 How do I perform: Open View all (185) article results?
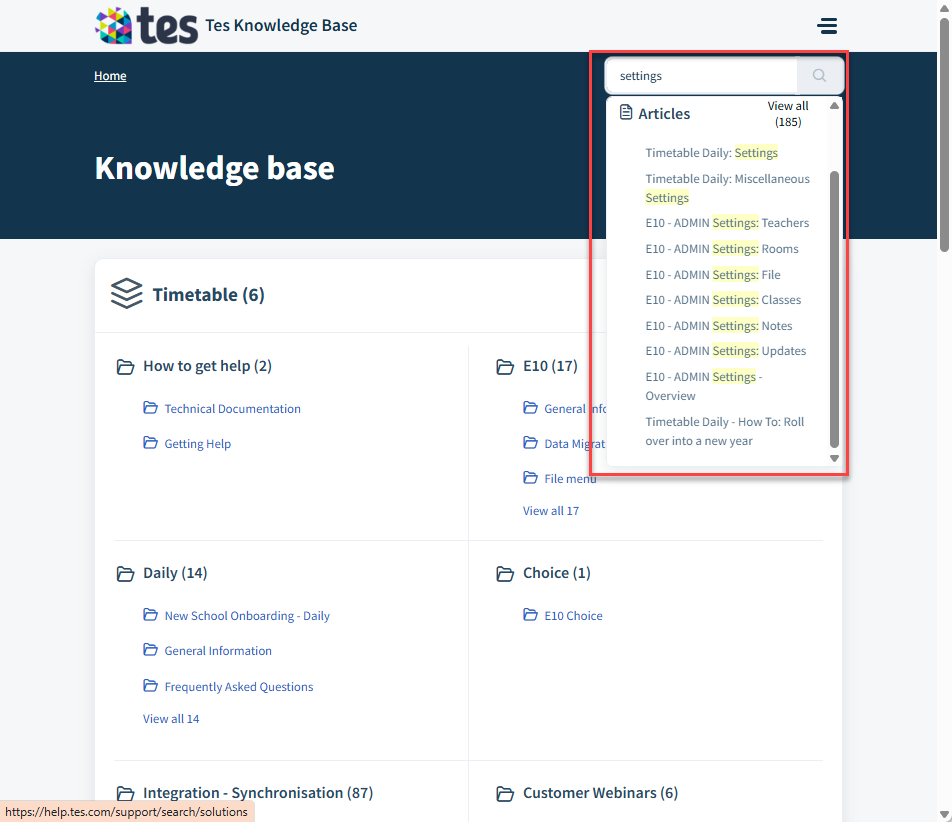(787, 114)
